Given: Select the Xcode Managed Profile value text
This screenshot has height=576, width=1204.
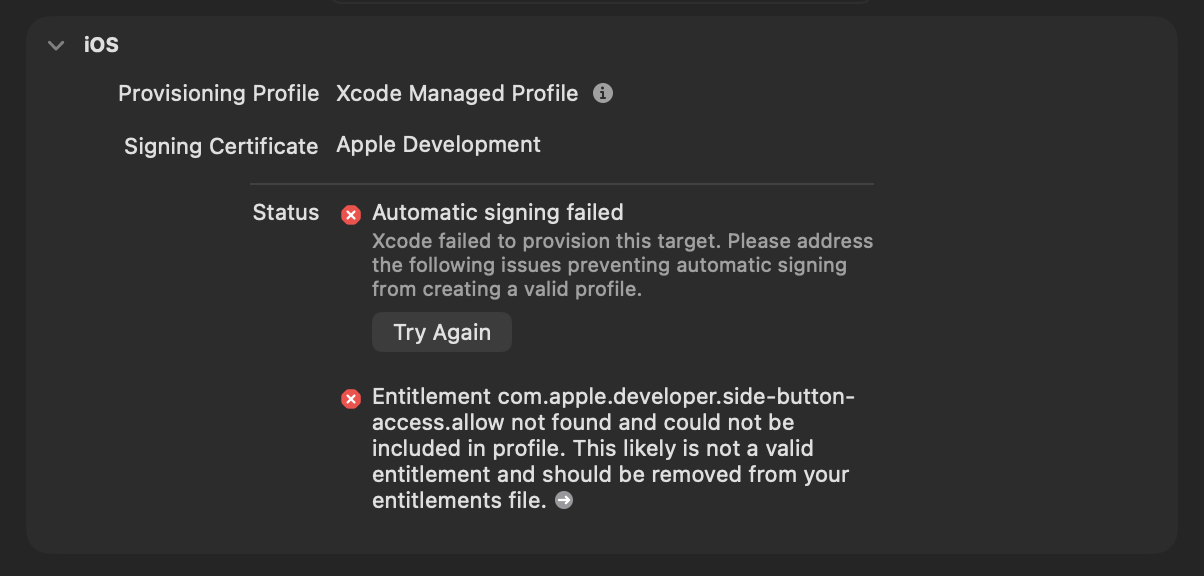Looking at the screenshot, I should click(x=457, y=93).
